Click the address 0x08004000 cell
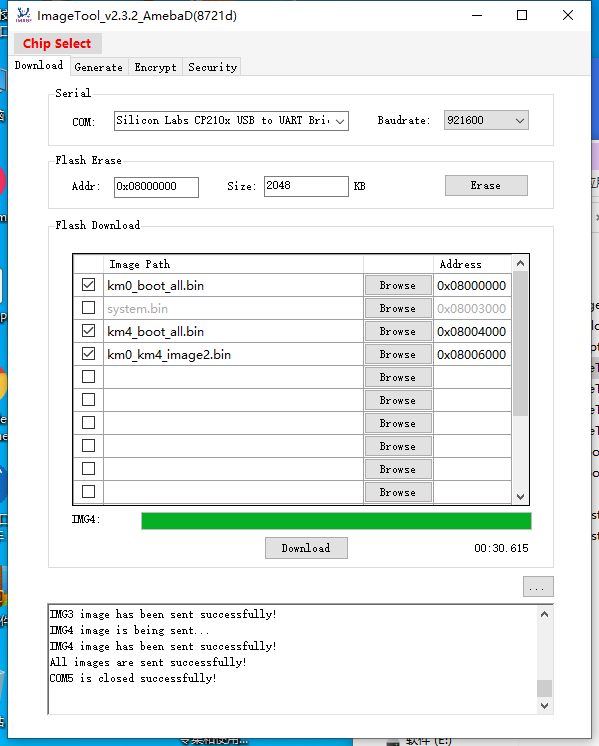 [x=472, y=332]
